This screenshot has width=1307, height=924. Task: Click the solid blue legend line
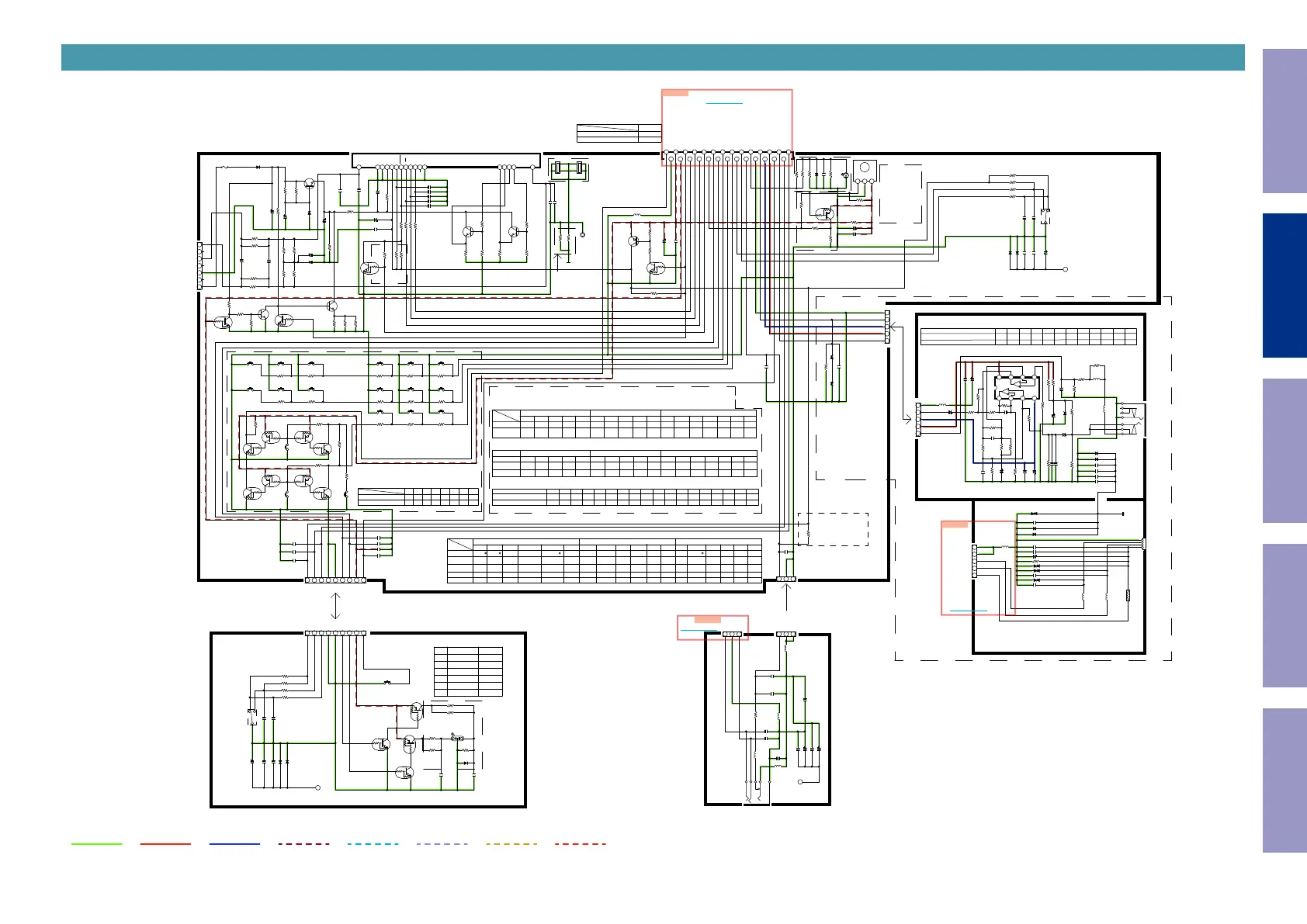234,844
